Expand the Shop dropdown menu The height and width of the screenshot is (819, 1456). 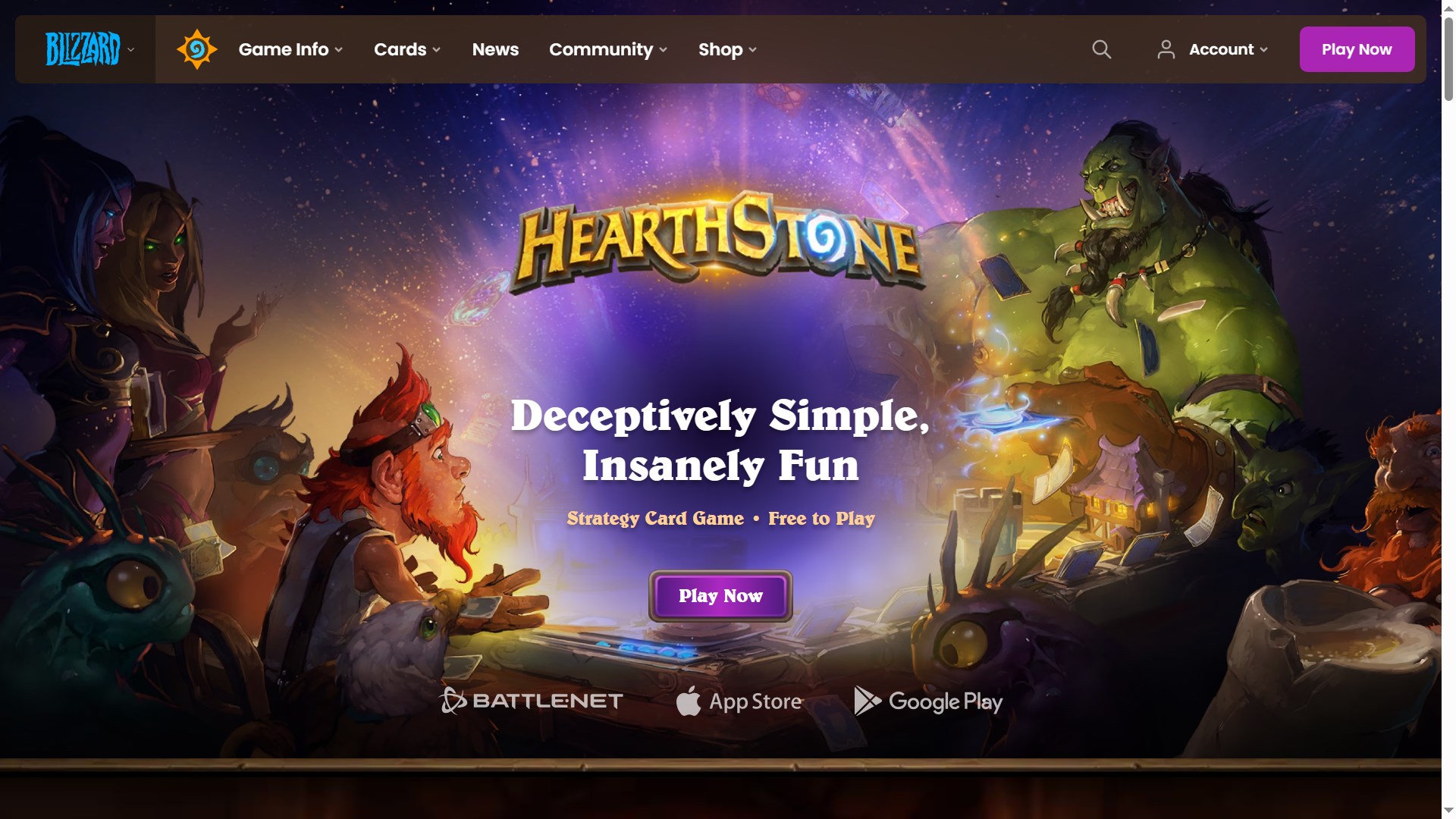click(727, 49)
